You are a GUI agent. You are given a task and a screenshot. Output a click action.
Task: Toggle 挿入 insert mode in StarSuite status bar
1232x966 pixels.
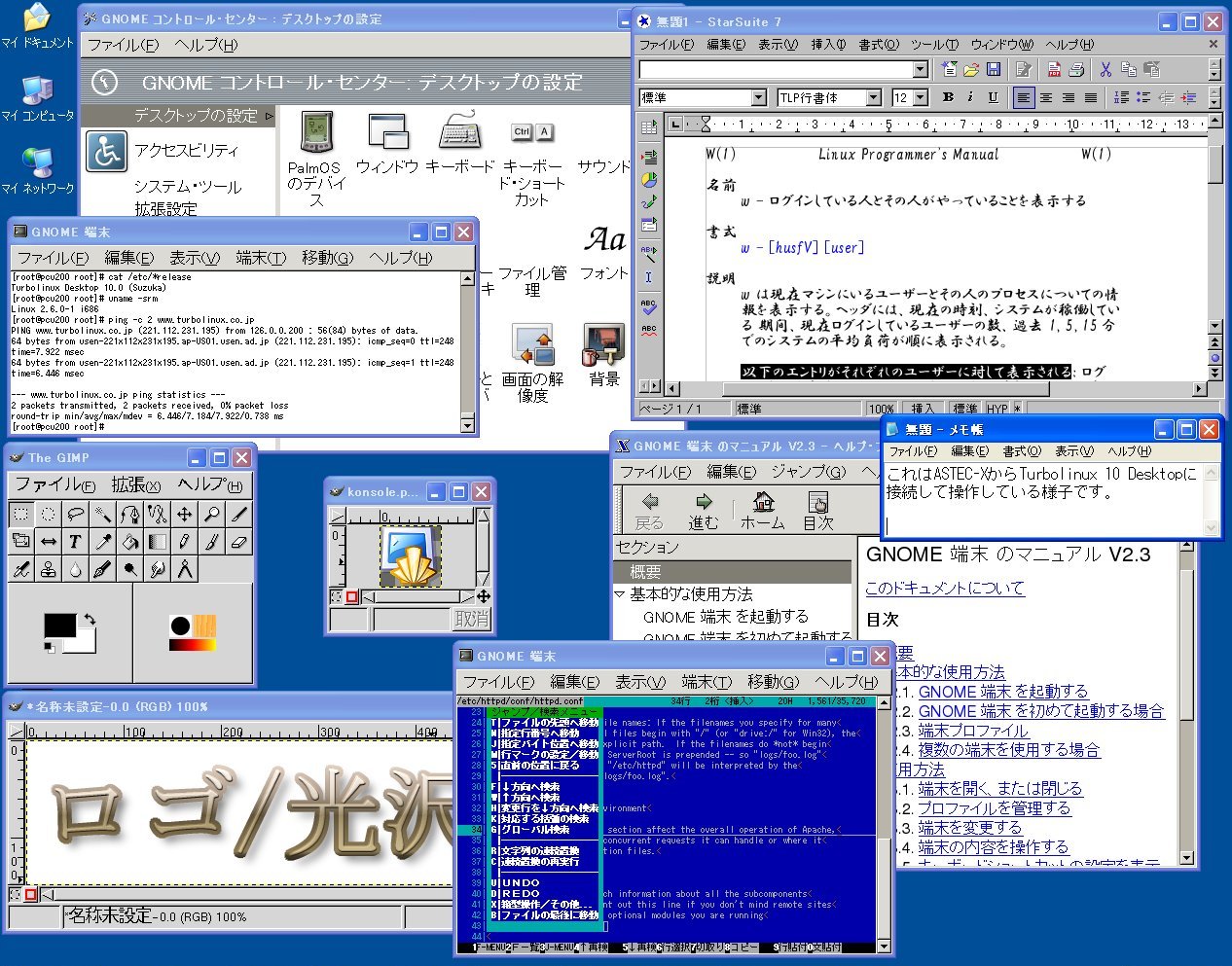[924, 409]
